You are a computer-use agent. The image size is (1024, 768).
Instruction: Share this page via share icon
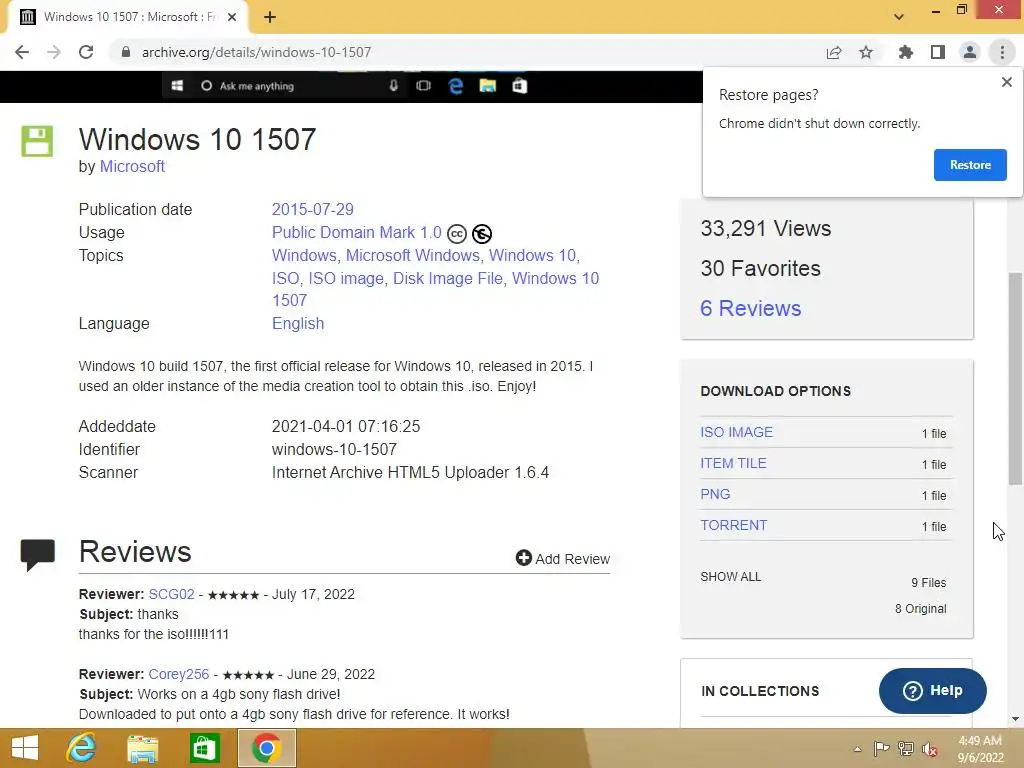click(834, 52)
